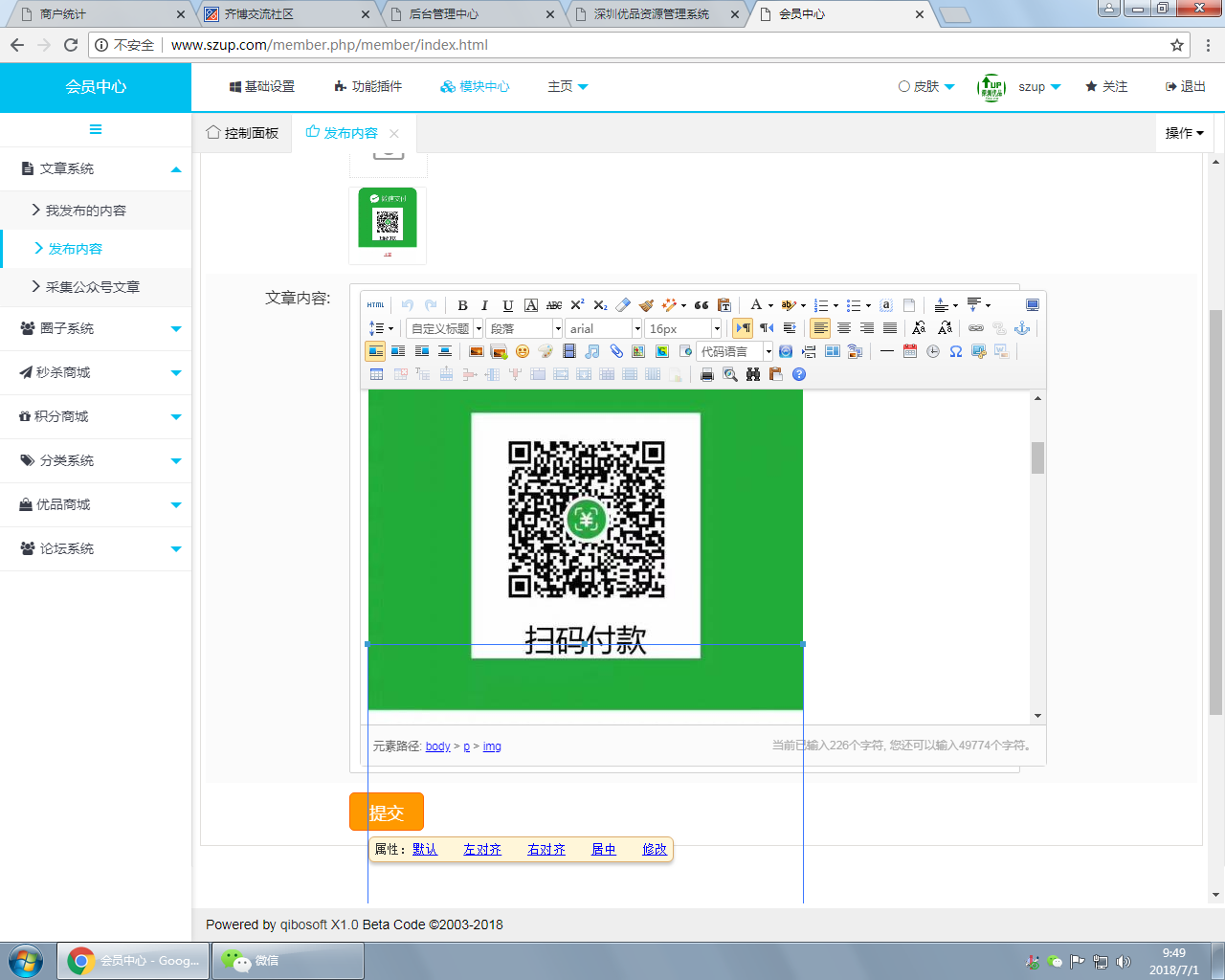Click the print icon in editor toolbar
1225x980 pixels.
(707, 374)
